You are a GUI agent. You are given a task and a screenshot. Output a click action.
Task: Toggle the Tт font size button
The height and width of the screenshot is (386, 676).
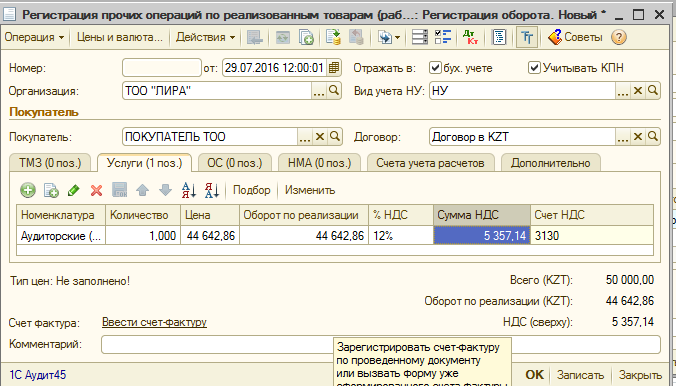527,37
